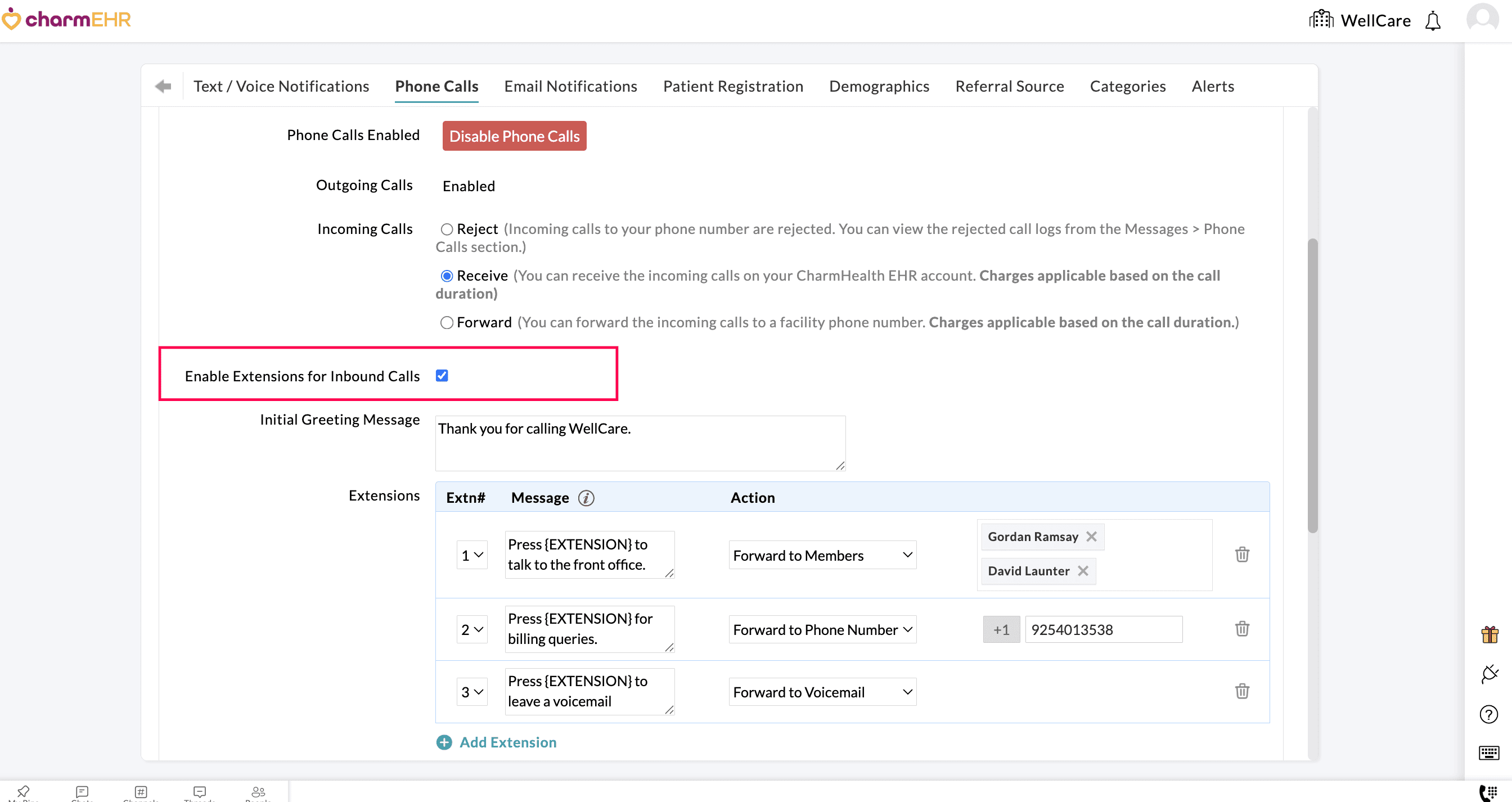Open the gift box icon

[1489, 634]
